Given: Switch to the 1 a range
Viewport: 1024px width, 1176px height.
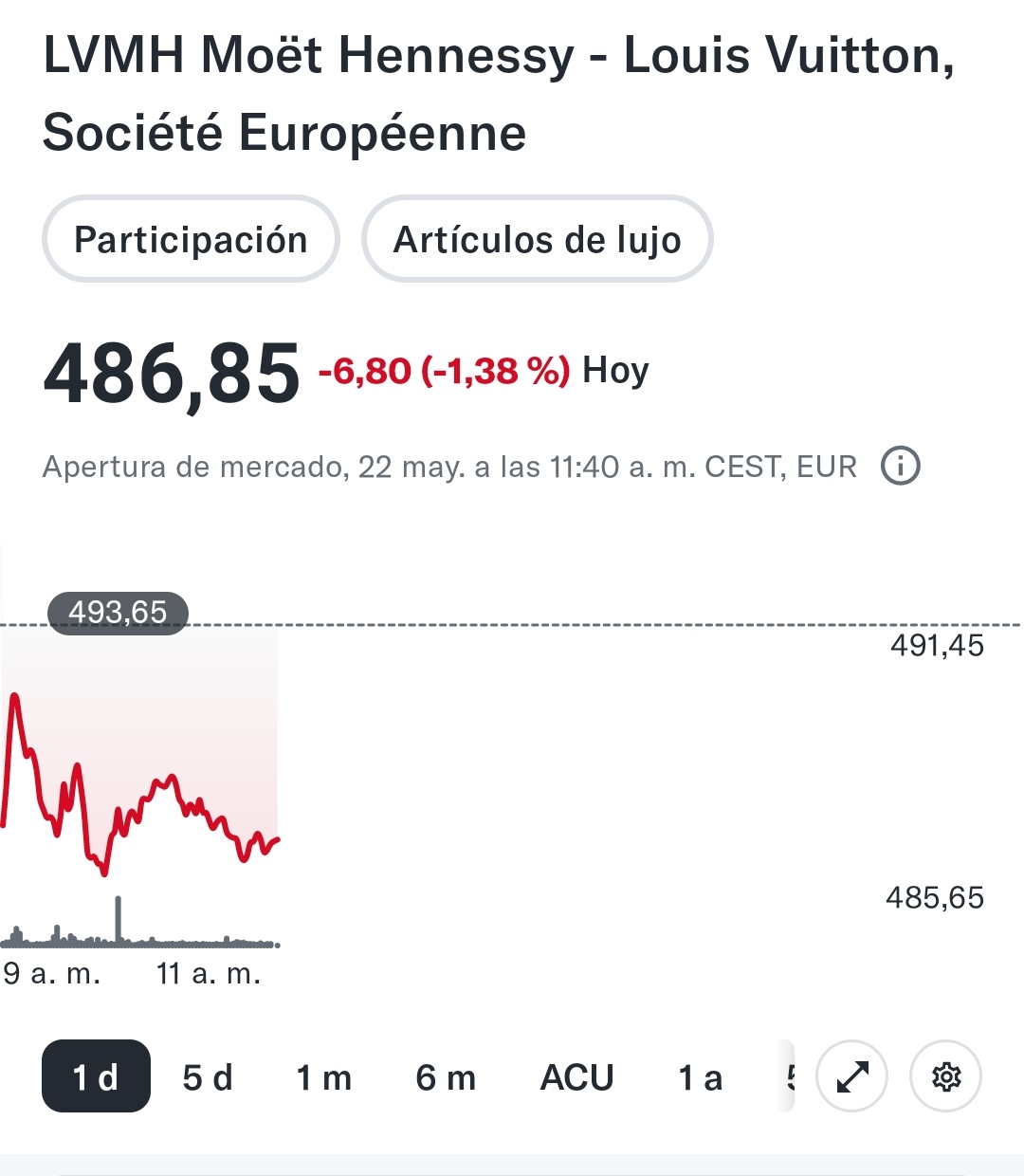Looking at the screenshot, I should pos(701,1077).
